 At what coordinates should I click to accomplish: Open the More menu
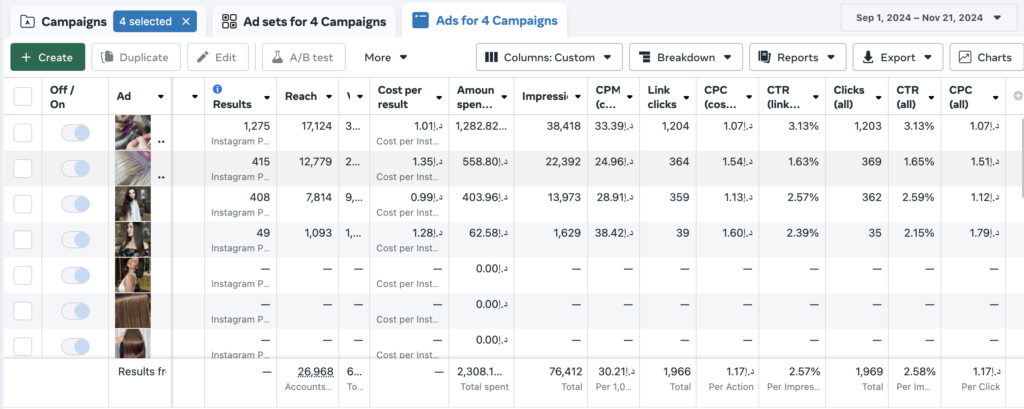[x=386, y=57]
